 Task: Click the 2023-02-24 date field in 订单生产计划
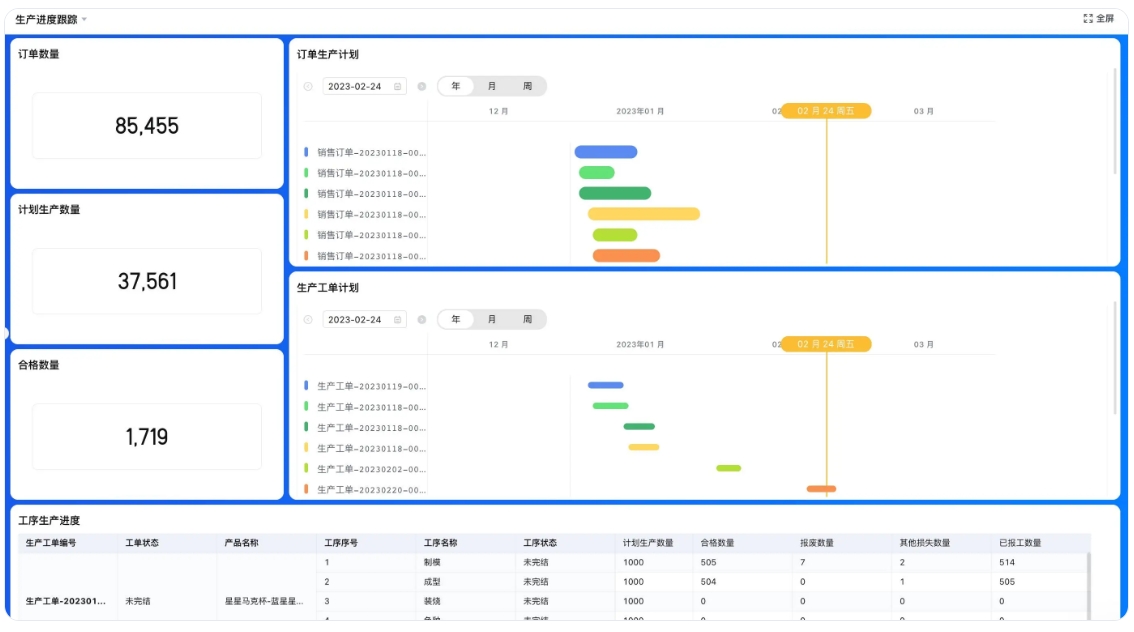[x=355, y=87]
